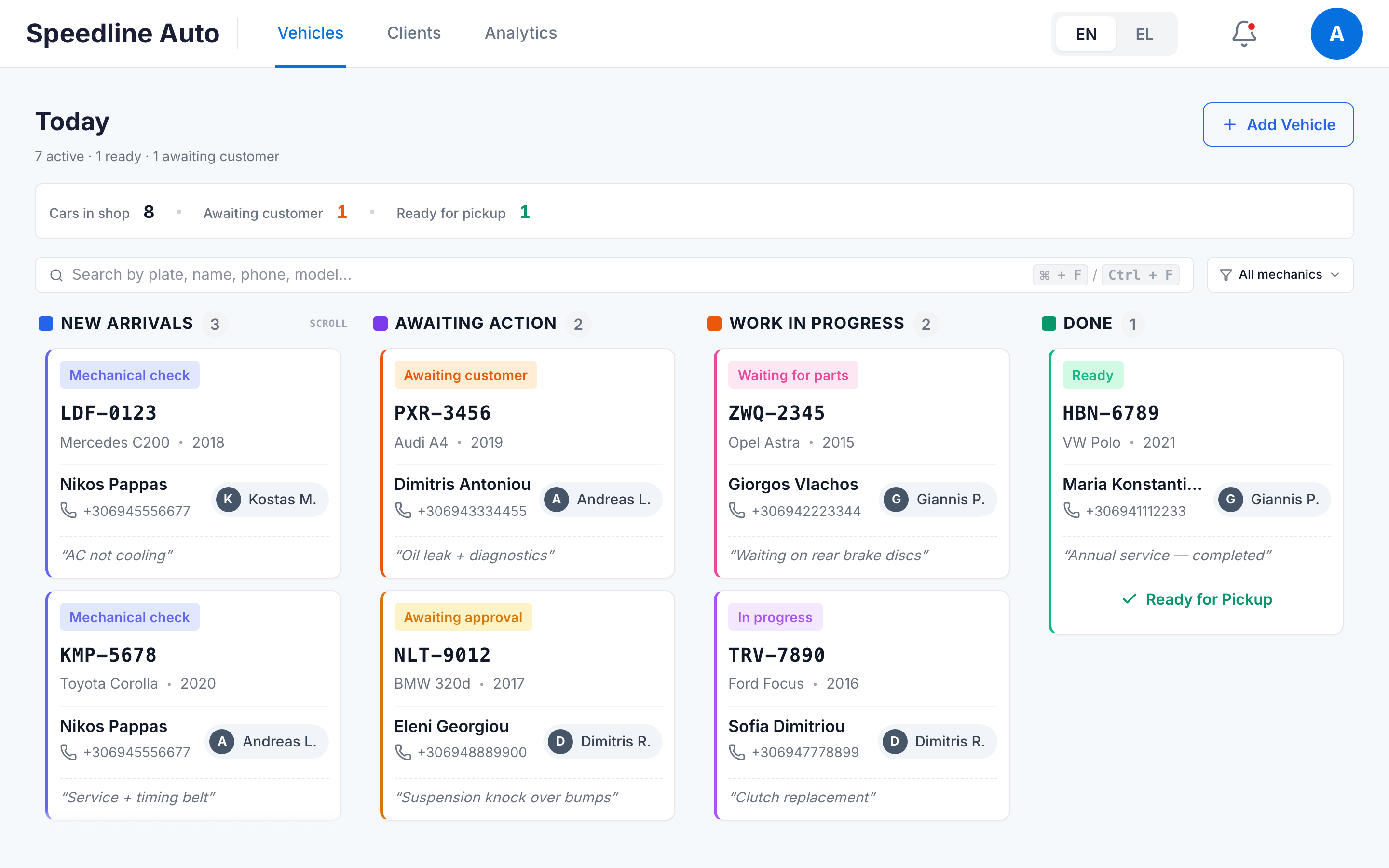Click blue New Arrivals color square
This screenshot has height=868, width=1389.
46,324
